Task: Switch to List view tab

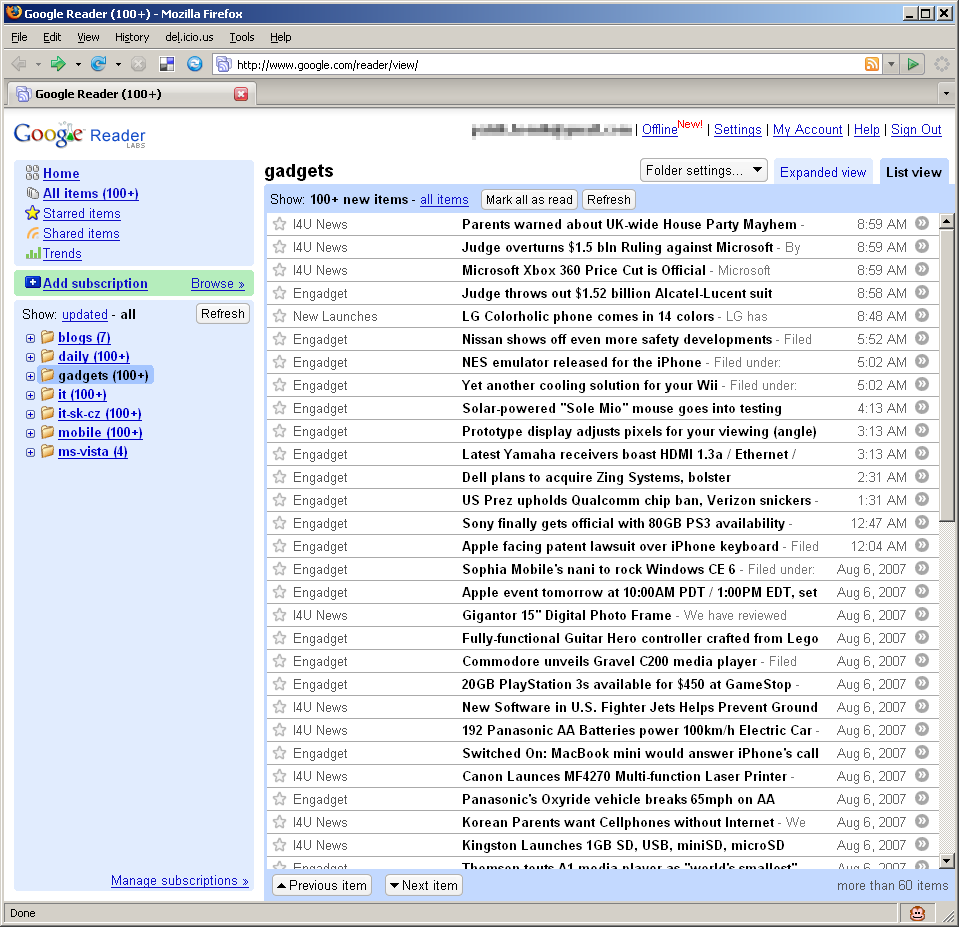Action: (x=914, y=172)
